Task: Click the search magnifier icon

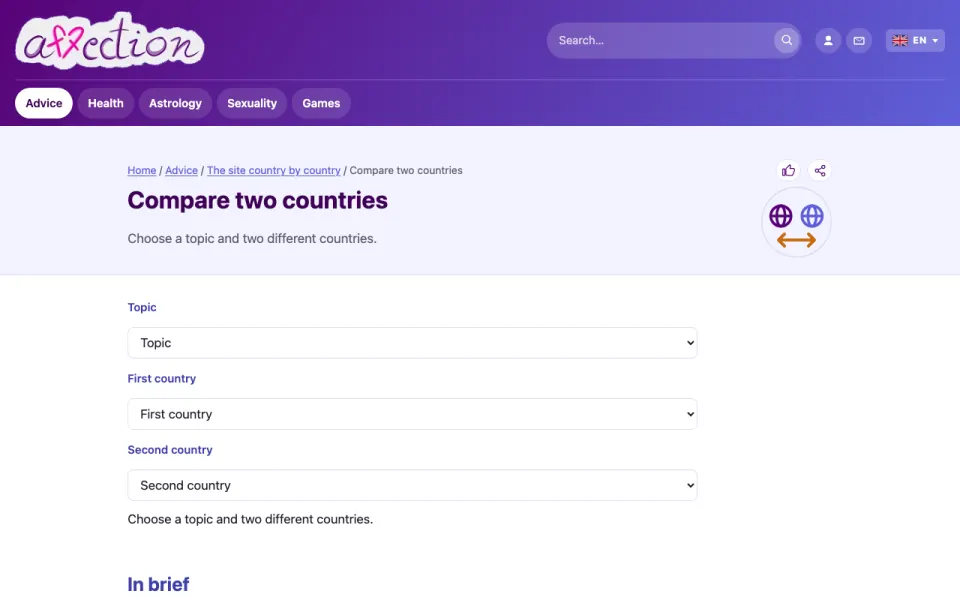Action: 787,40
